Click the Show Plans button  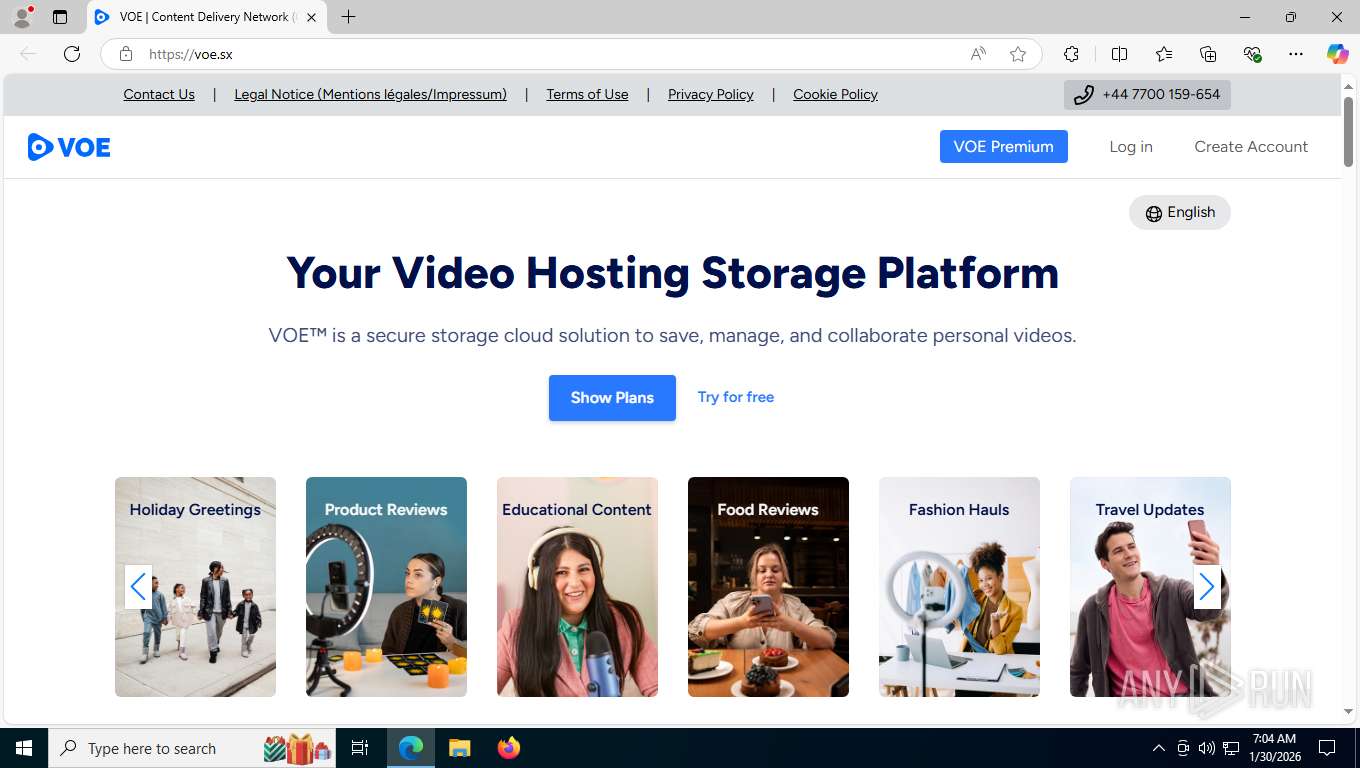[612, 398]
